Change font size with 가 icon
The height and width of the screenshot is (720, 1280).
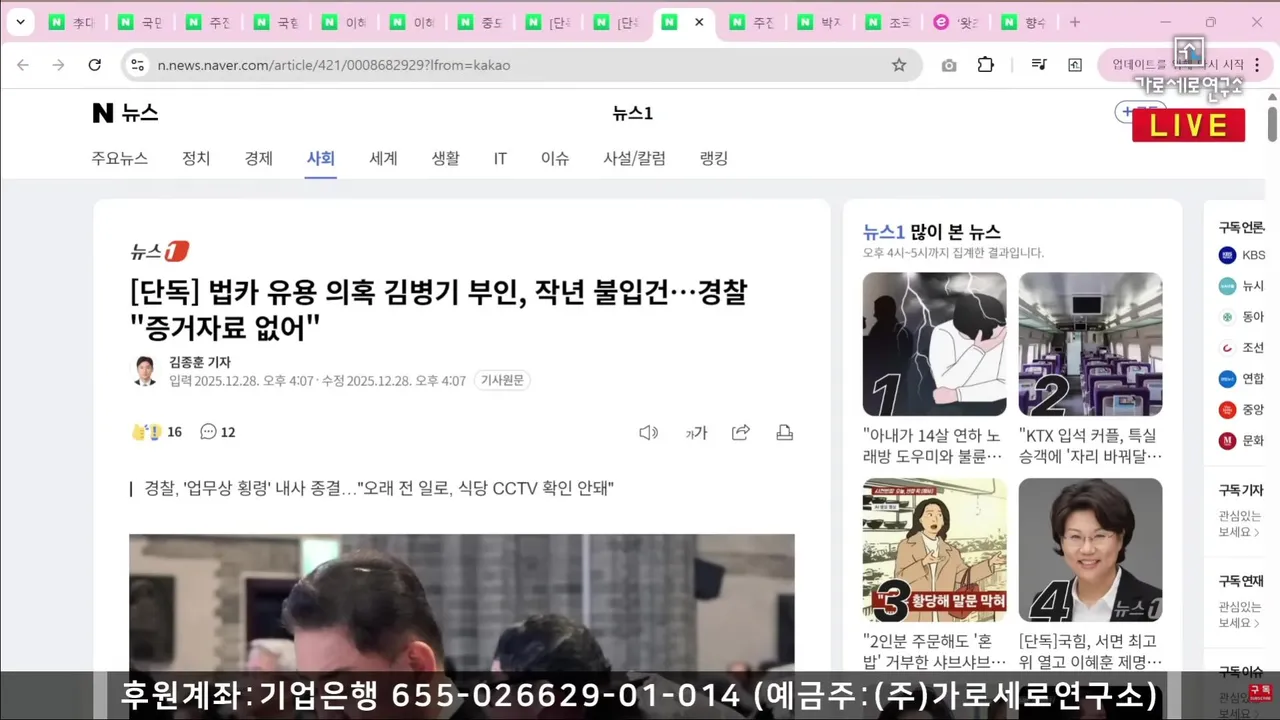click(x=696, y=432)
